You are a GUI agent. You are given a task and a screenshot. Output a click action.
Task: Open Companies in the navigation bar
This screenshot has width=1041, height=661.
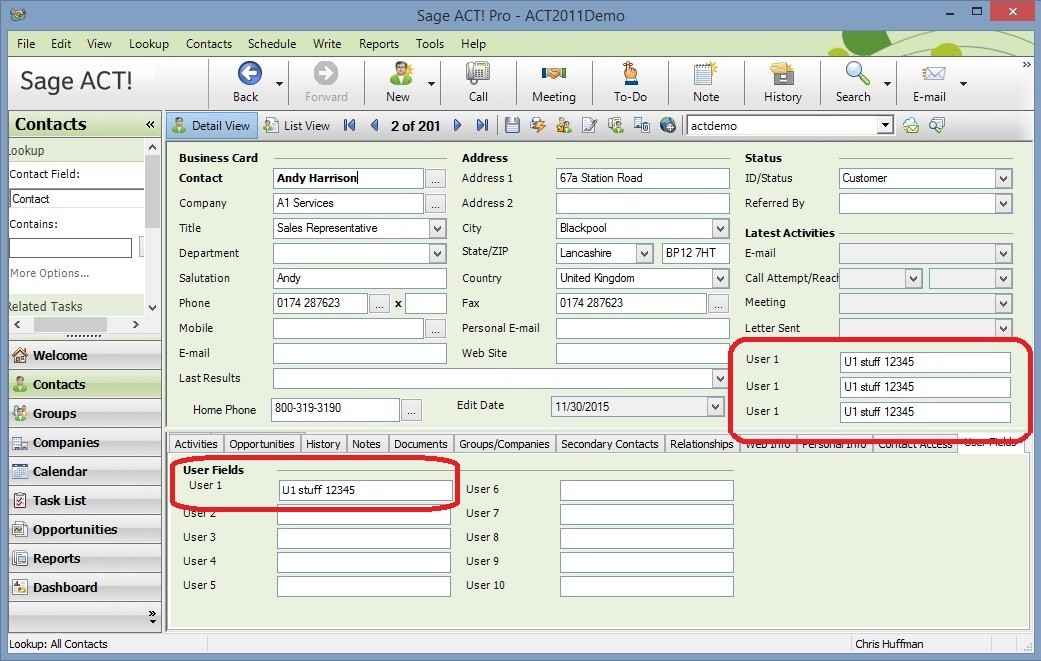click(85, 443)
